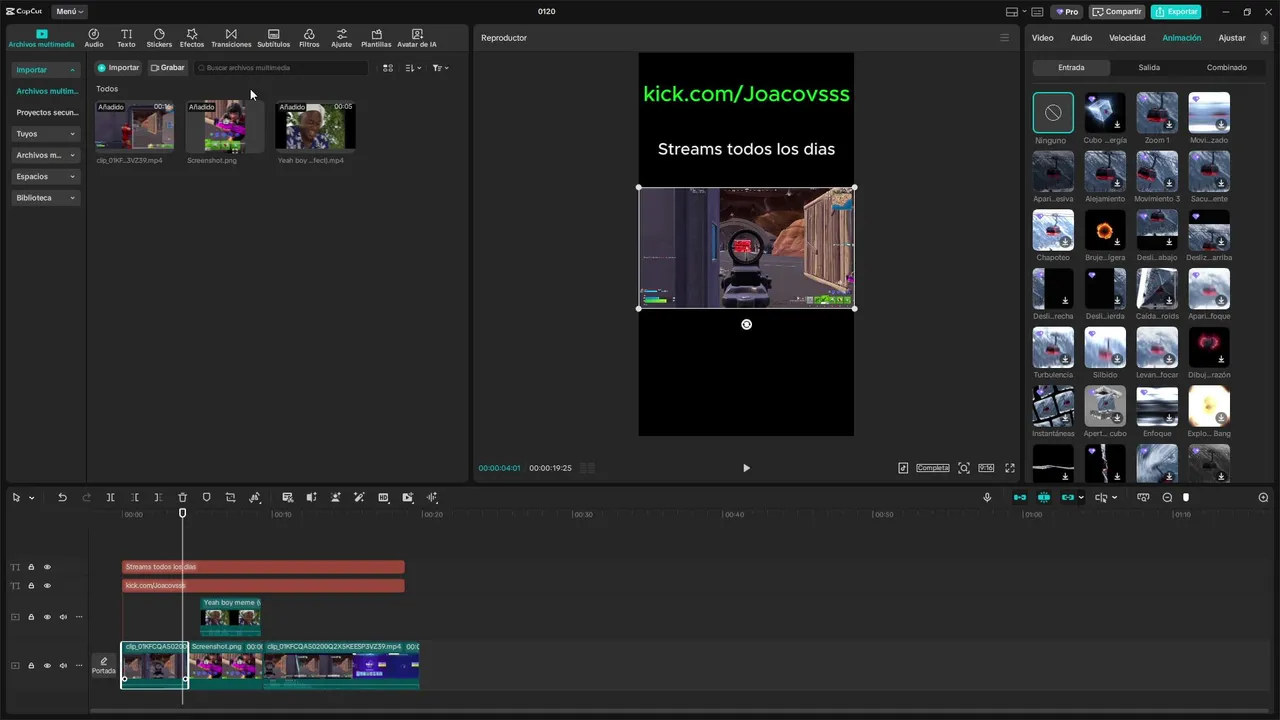Screen dimensions: 1280x720
Task: Toggle main track magnet snapping
Action: point(1020,497)
